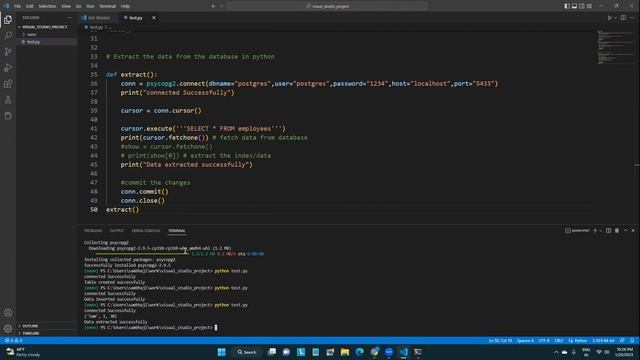640x360 pixels.
Task: Open the Explorer view in the activity bar
Action: tap(8, 20)
